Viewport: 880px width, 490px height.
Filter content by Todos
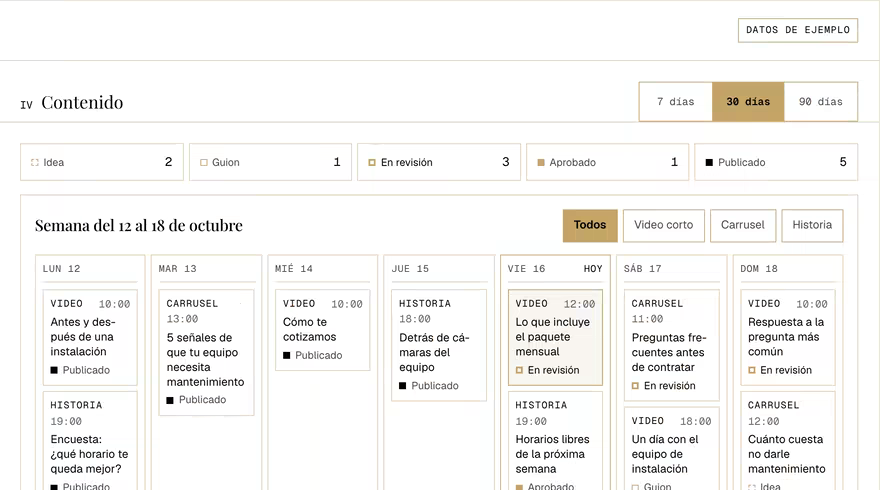click(x=590, y=226)
